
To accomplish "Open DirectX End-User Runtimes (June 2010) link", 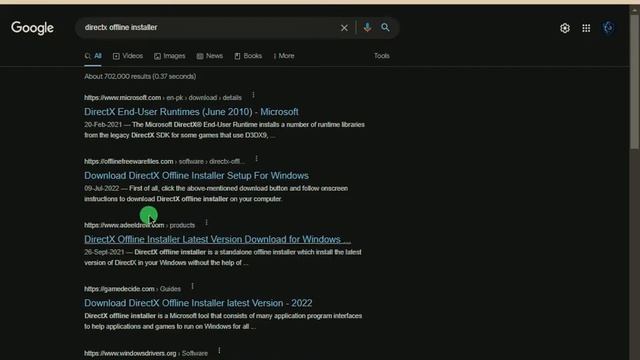I will [x=191, y=112].
